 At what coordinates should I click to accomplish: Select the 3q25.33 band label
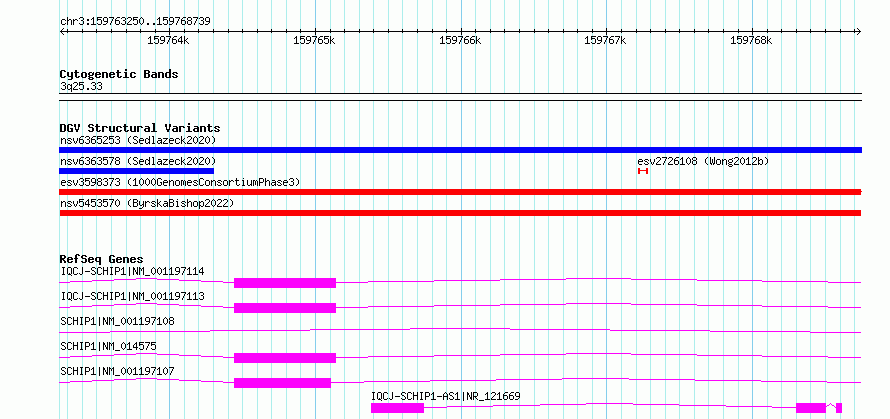pos(81,86)
